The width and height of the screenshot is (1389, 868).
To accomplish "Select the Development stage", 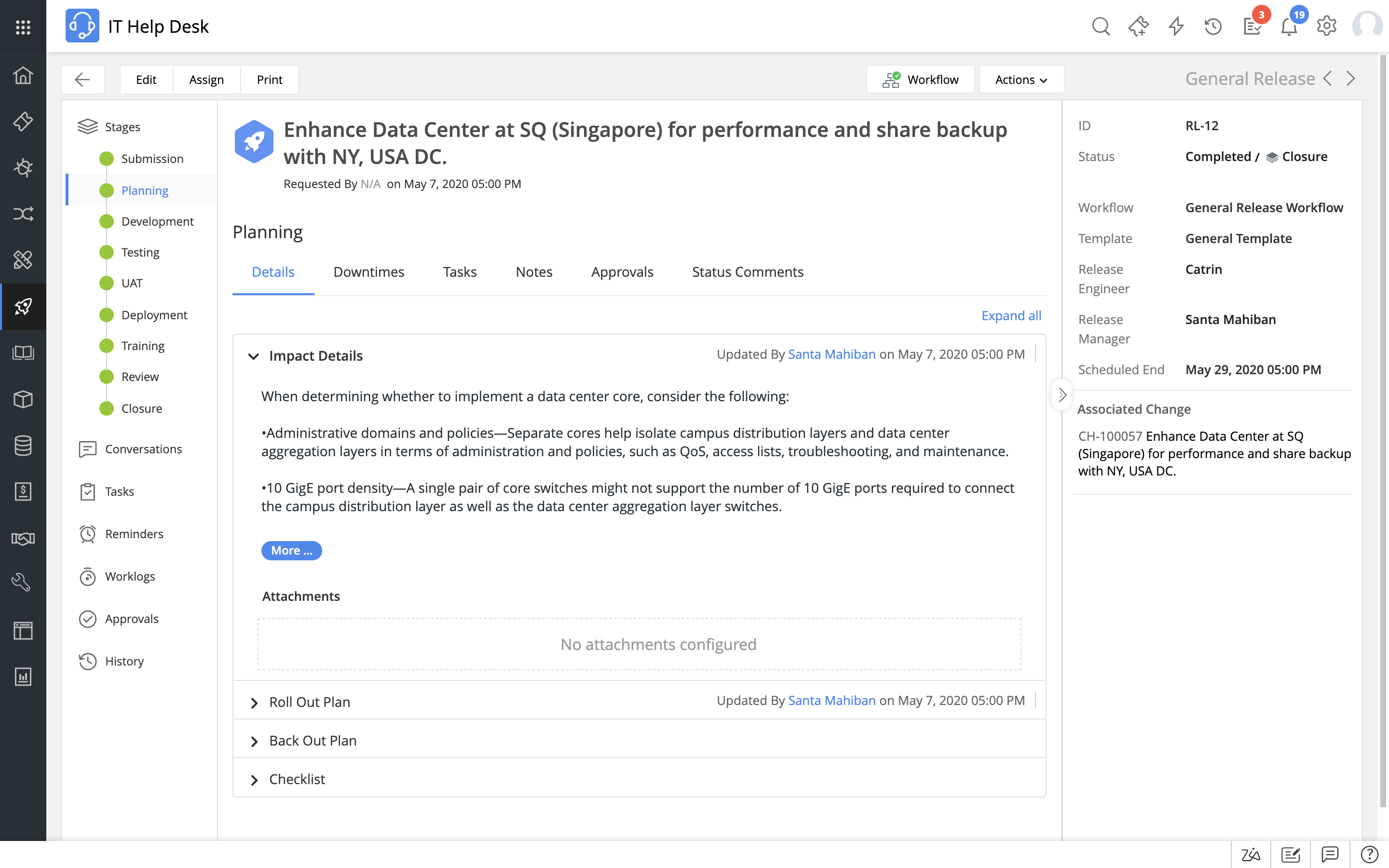I will click(157, 222).
